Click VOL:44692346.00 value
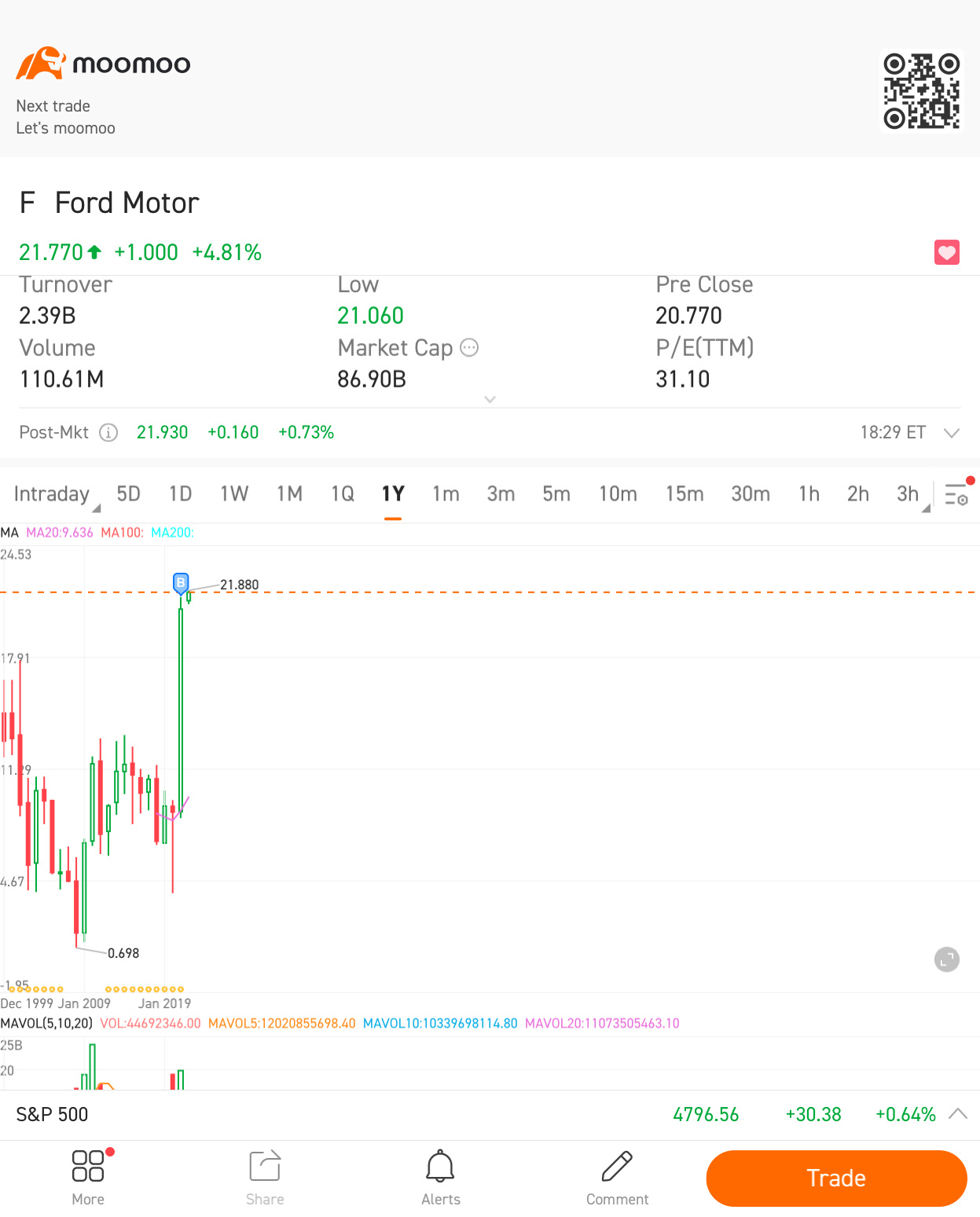The width and height of the screenshot is (980, 1217). click(x=150, y=1023)
